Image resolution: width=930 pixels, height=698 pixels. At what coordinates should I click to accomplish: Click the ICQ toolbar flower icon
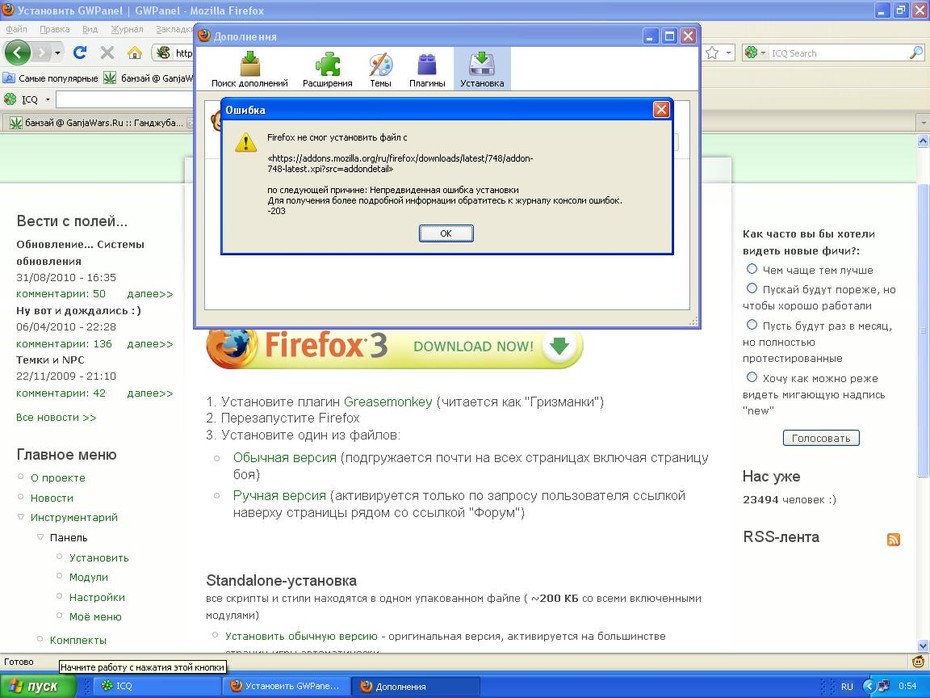coord(10,99)
